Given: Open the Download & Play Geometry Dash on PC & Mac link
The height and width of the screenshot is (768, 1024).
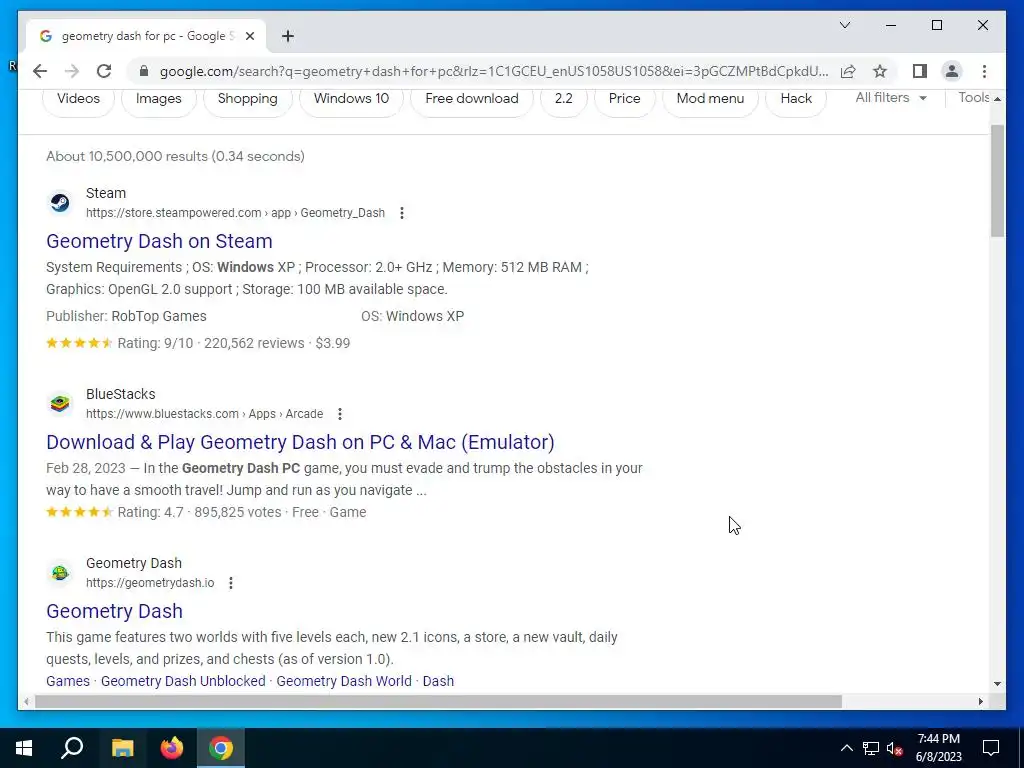Looking at the screenshot, I should coord(300,442).
